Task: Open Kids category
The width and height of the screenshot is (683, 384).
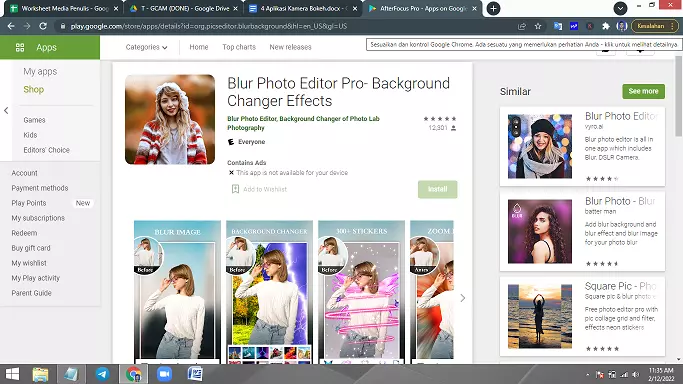Action: tap(30, 135)
